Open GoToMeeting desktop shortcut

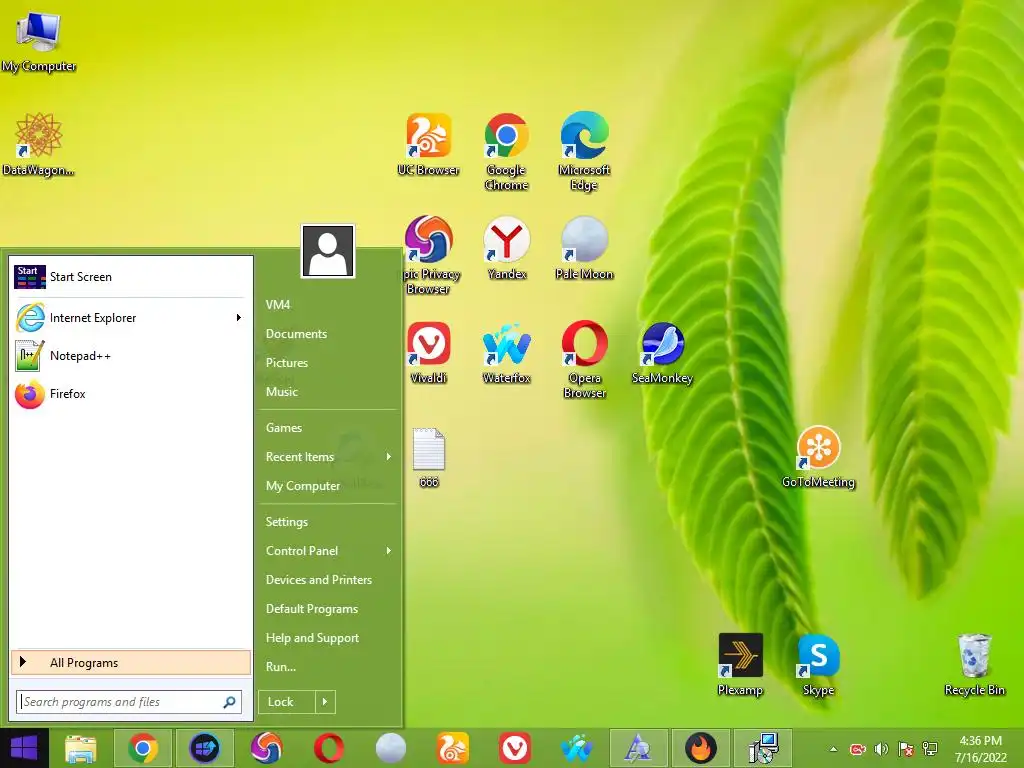pyautogui.click(x=818, y=457)
